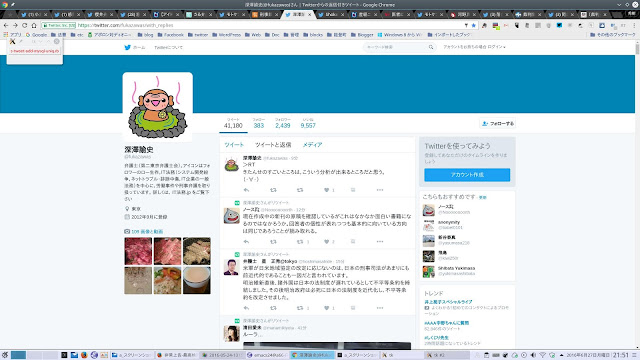640x360 pixels.
Task: Open Firefox from the taskbar
Action: tap(84, 355)
